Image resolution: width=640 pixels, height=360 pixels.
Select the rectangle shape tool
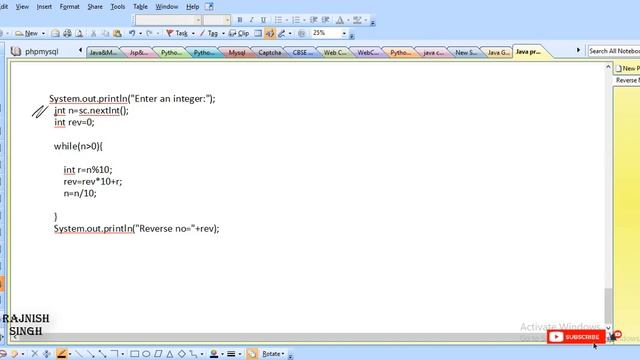click(134, 354)
